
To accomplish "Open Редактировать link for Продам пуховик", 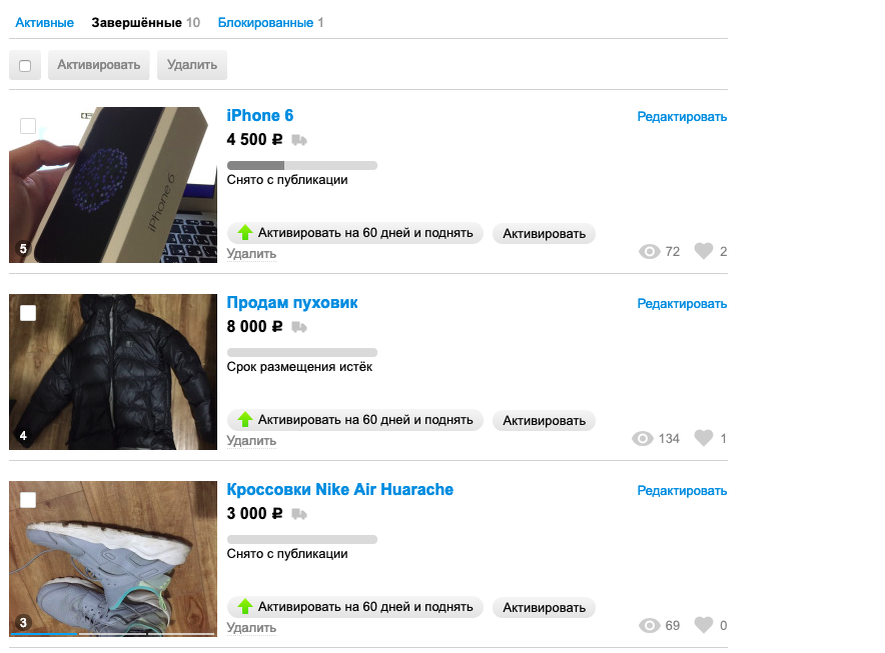I will [682, 304].
